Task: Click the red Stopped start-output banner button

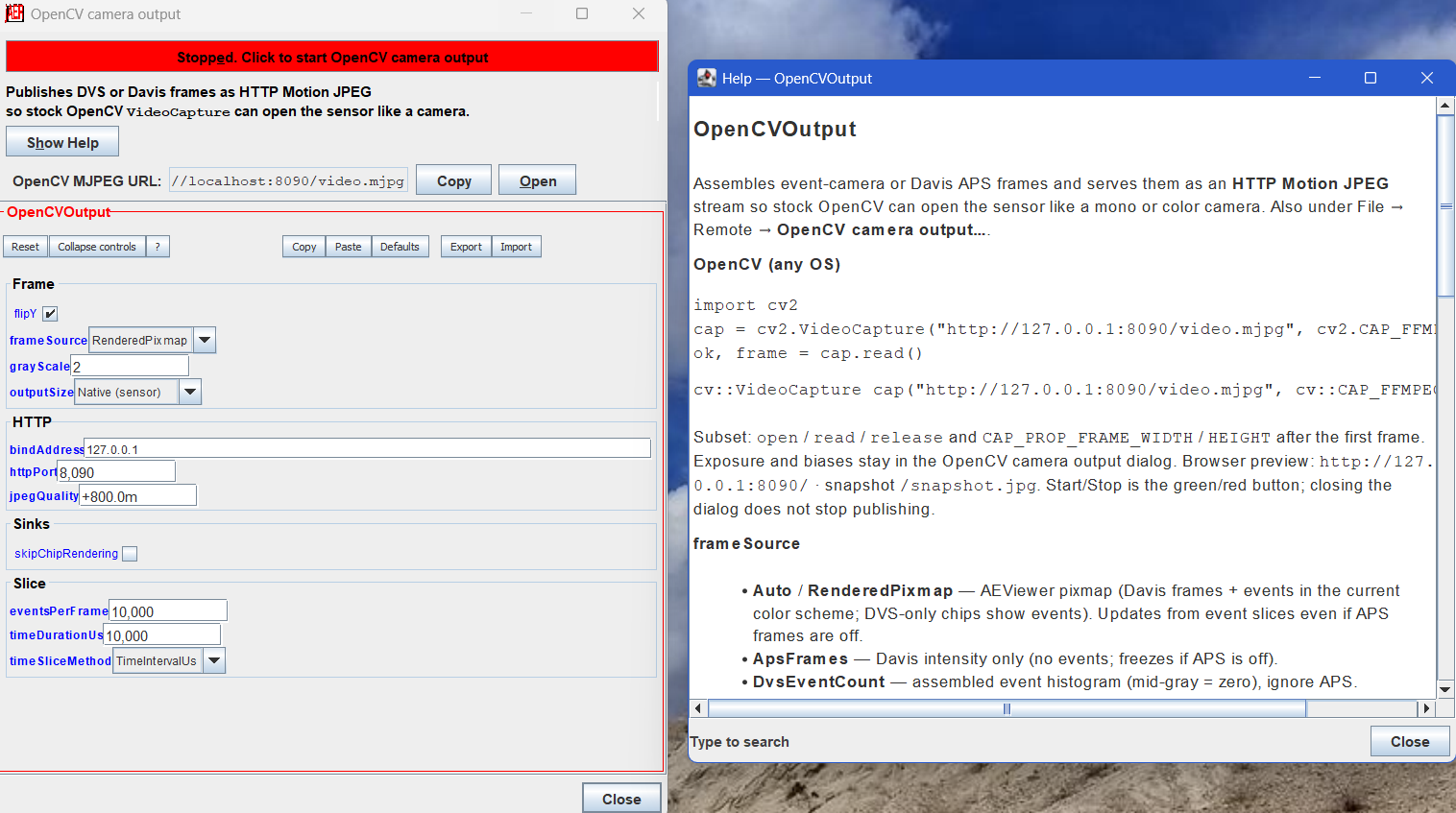Action: 332,57
